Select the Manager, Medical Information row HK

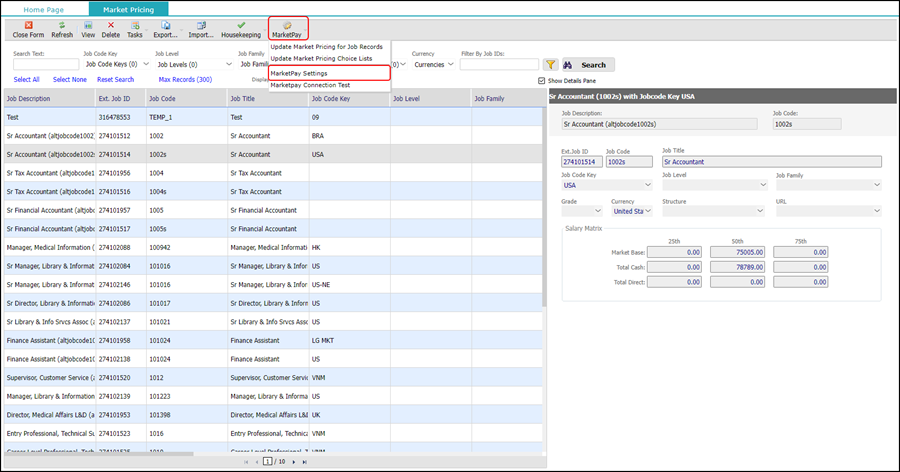[273, 247]
